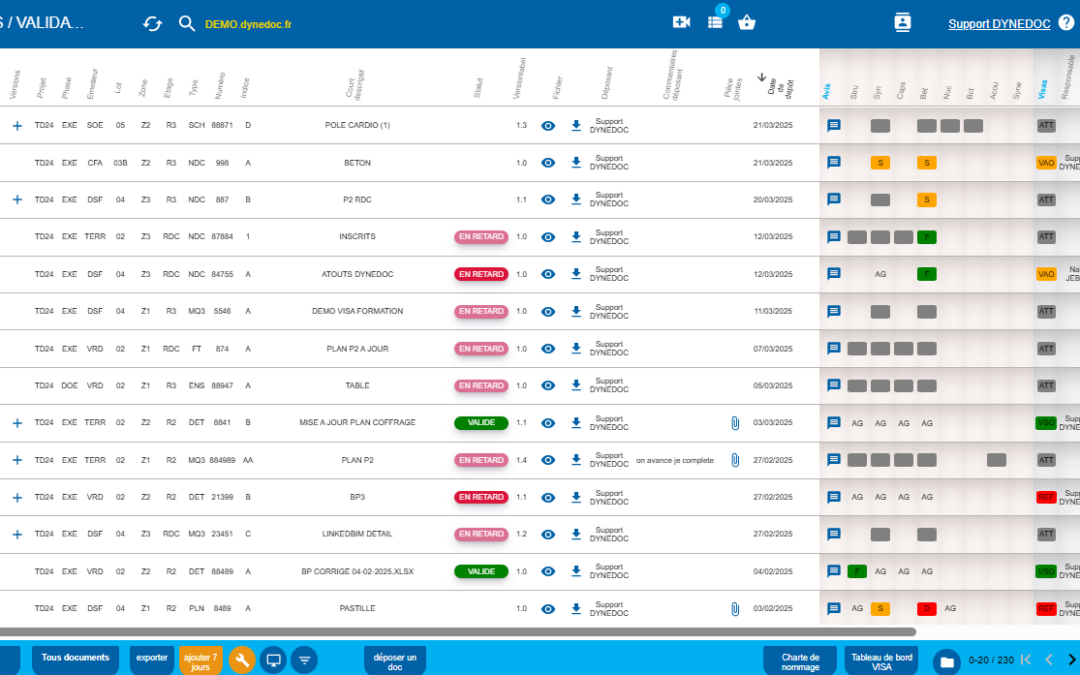This screenshot has width=1080, height=675.
Task: View the TABLE document via eye icon
Action: tap(548, 385)
